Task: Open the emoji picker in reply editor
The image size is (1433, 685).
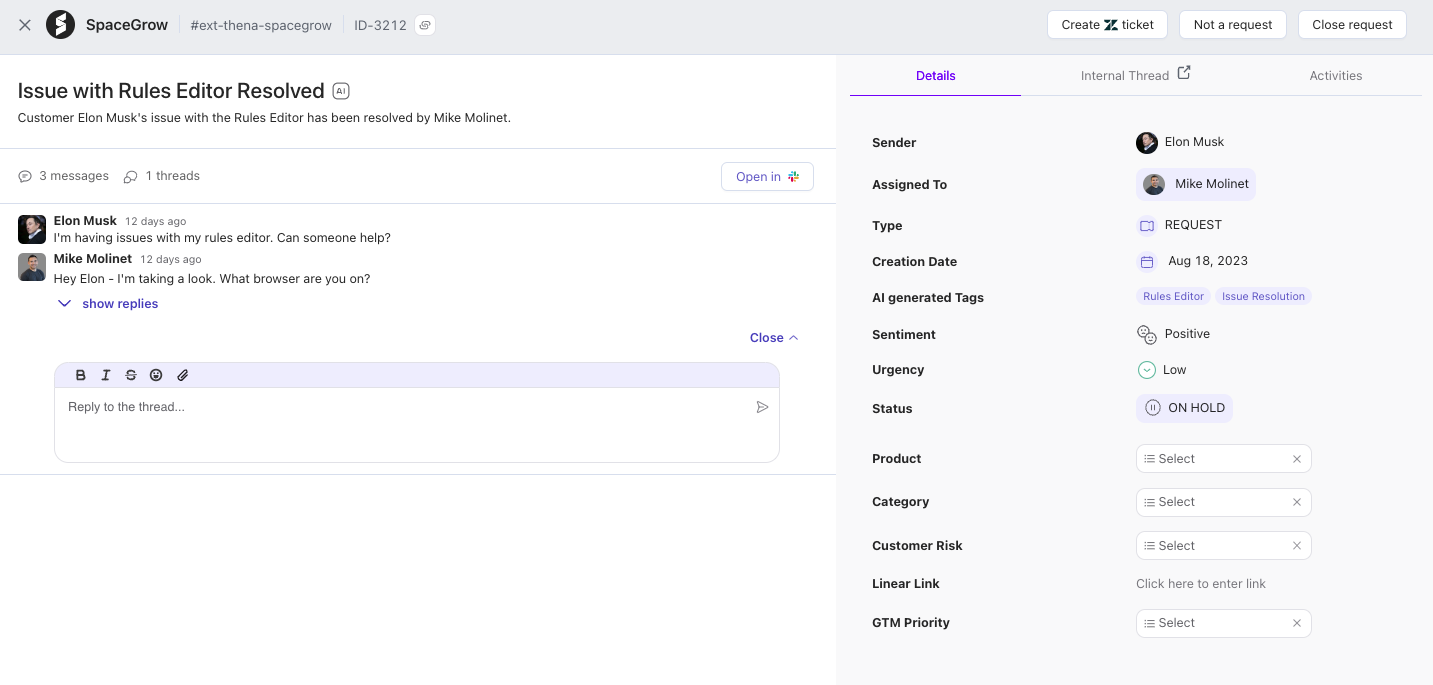Action: coord(156,375)
